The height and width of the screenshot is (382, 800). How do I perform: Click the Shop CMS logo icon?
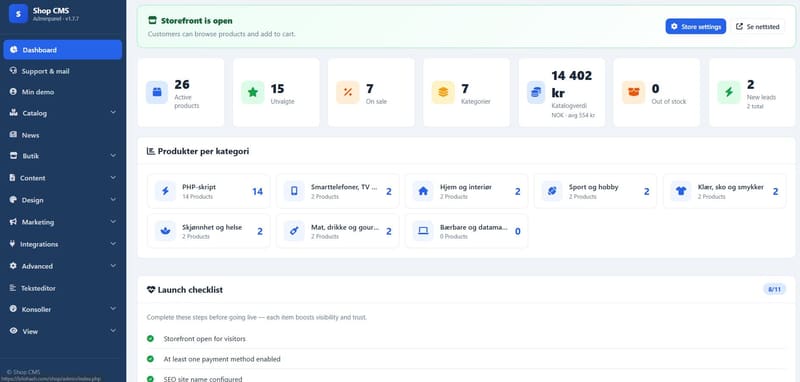pos(18,14)
